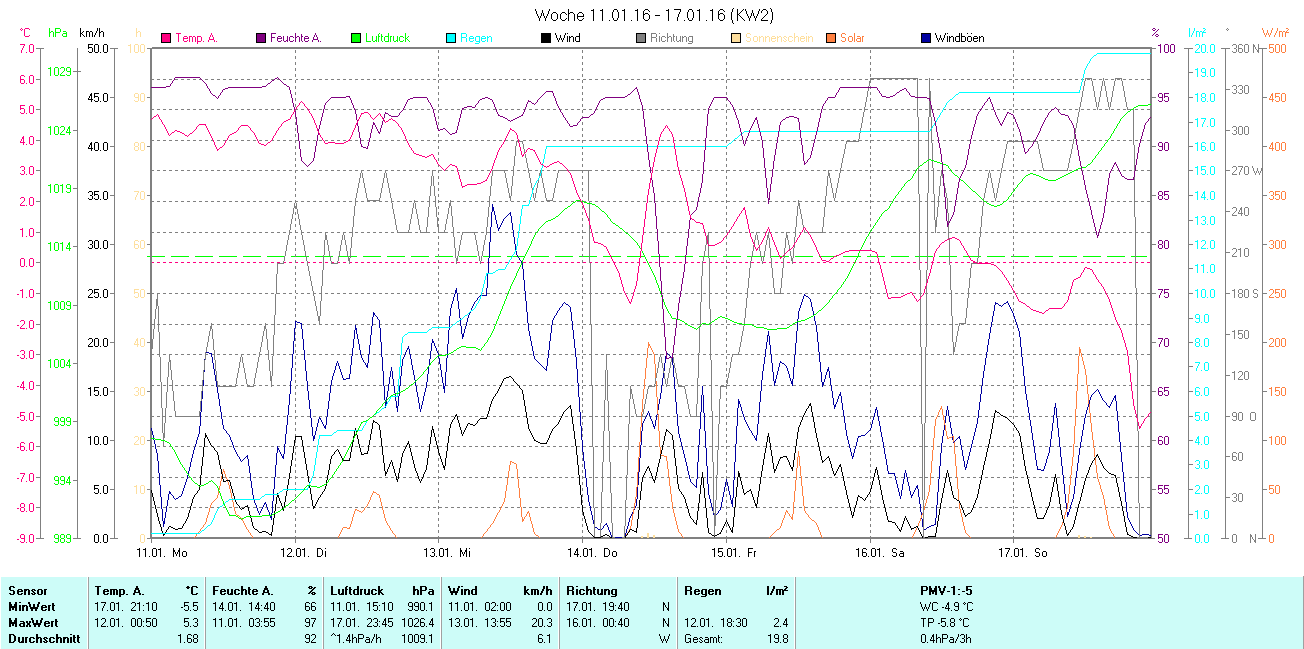Viewport: 1304px width, 649px height.
Task: Click the 'hPa' axis unit label above the chart
Action: click(58, 33)
